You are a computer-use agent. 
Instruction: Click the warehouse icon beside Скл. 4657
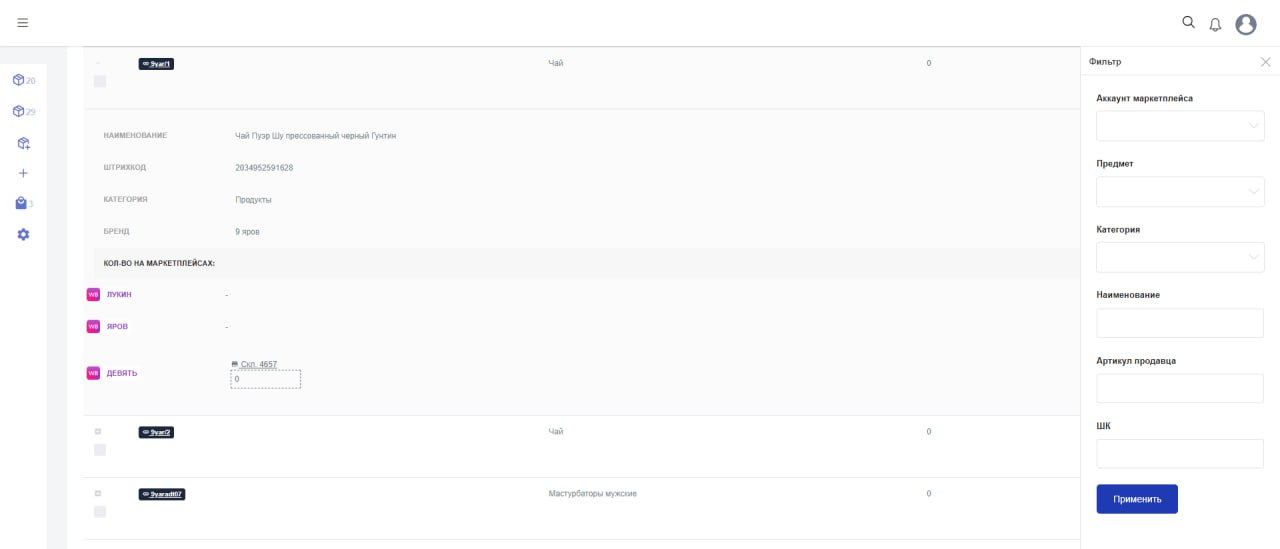pyautogui.click(x=235, y=364)
